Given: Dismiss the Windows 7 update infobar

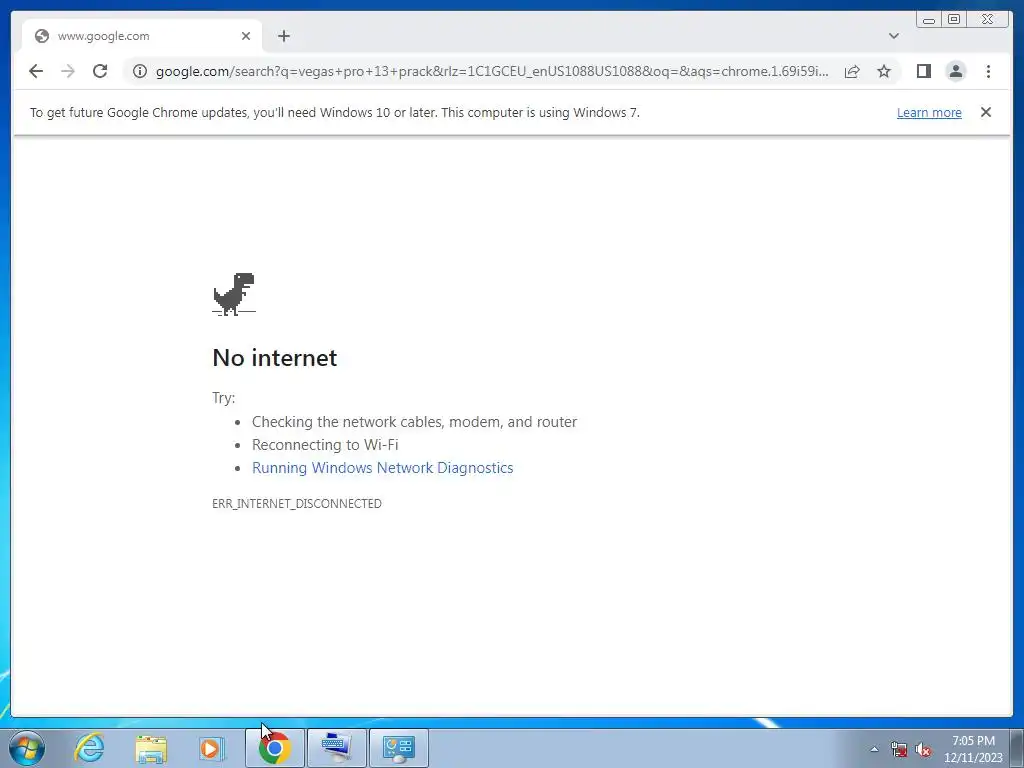Looking at the screenshot, I should click(x=985, y=112).
